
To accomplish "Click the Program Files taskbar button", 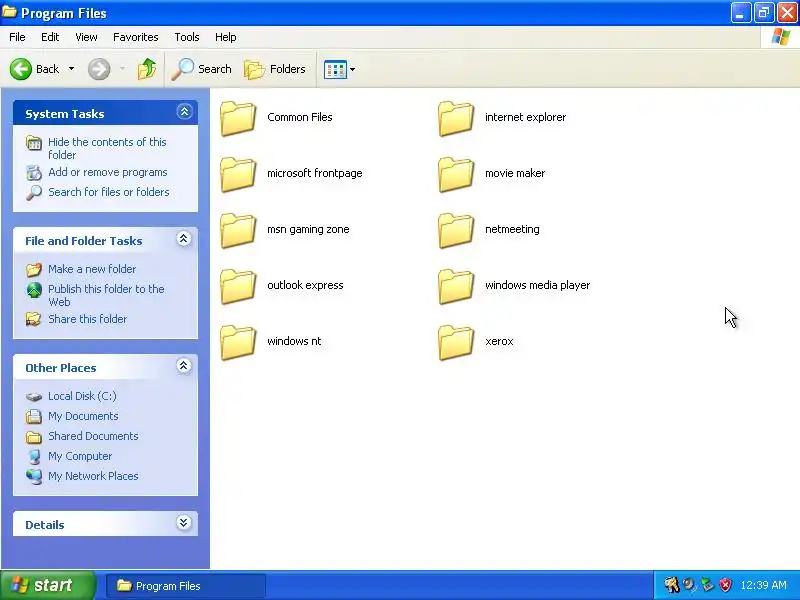I will pyautogui.click(x=186, y=586).
